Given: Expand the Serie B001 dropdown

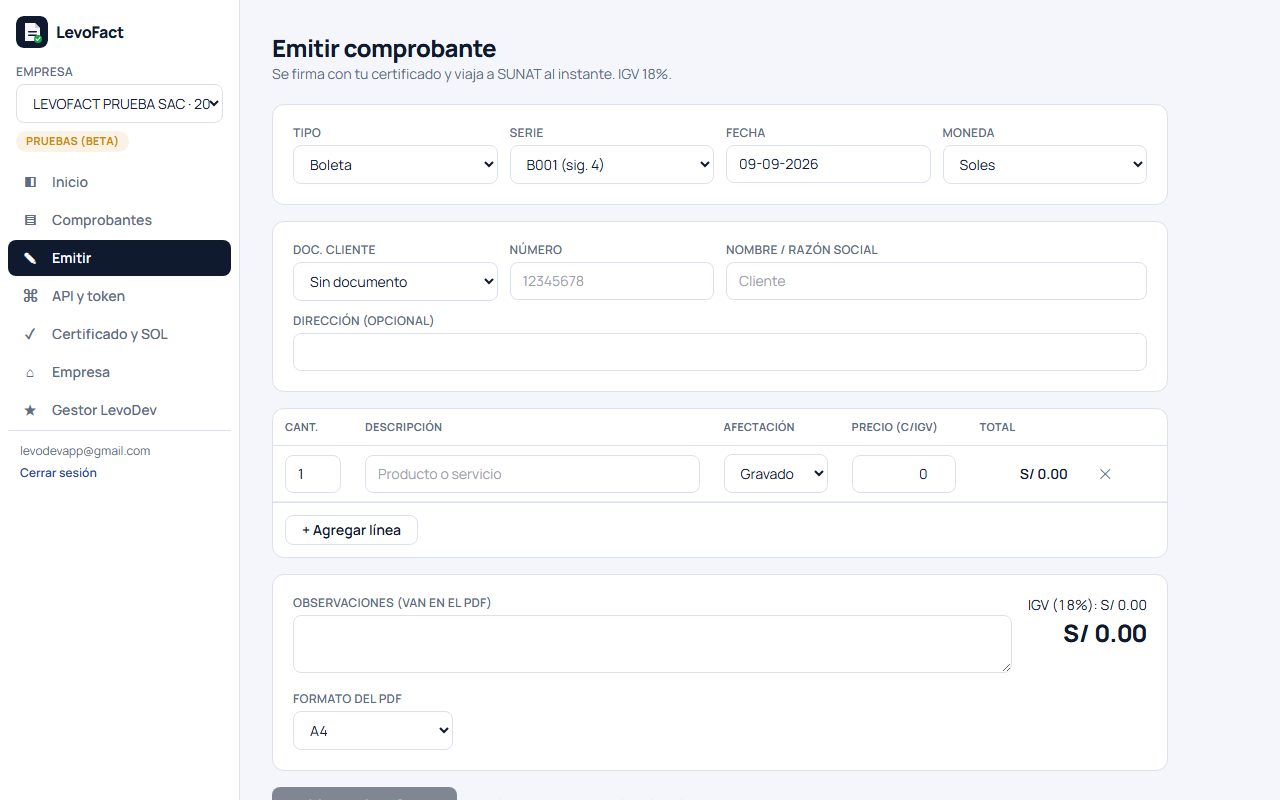Looking at the screenshot, I should (x=612, y=165).
